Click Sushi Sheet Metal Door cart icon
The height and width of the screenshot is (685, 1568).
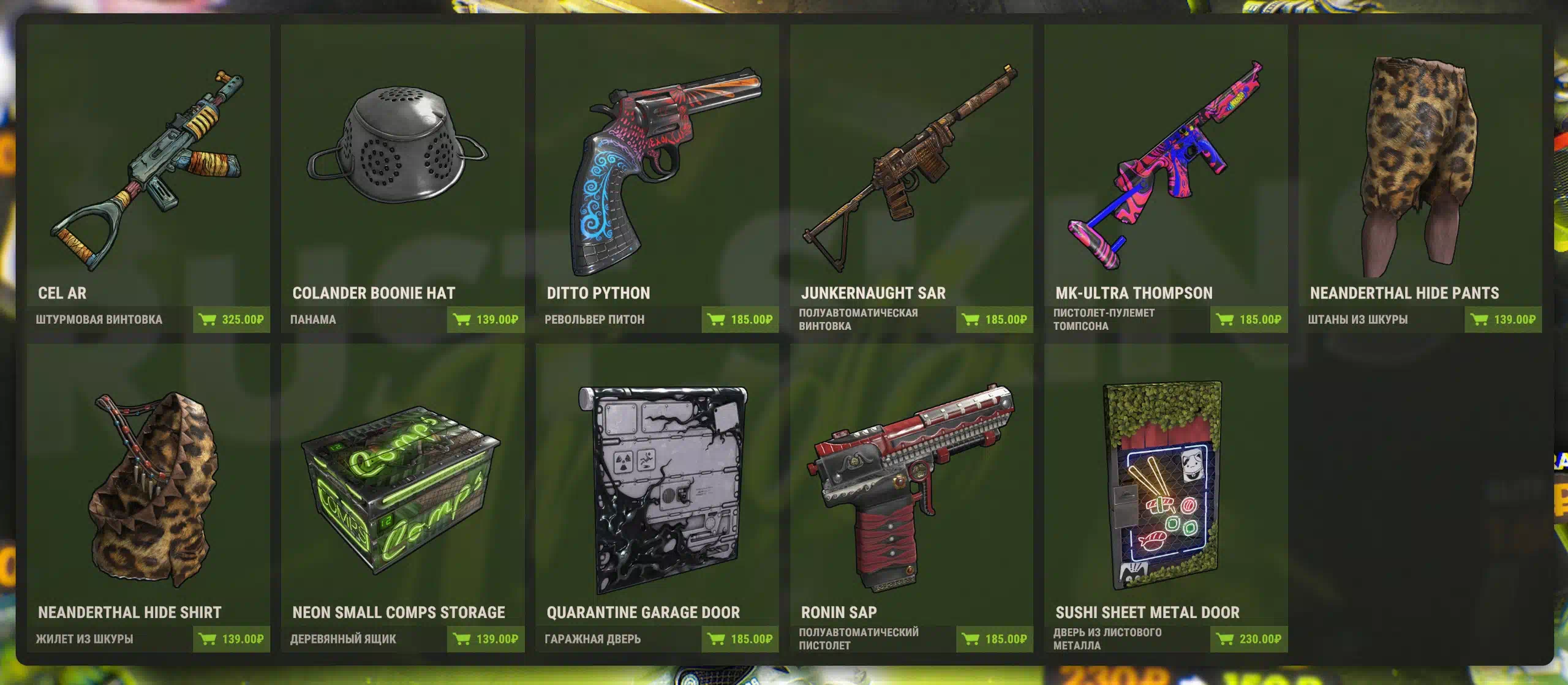point(1225,639)
